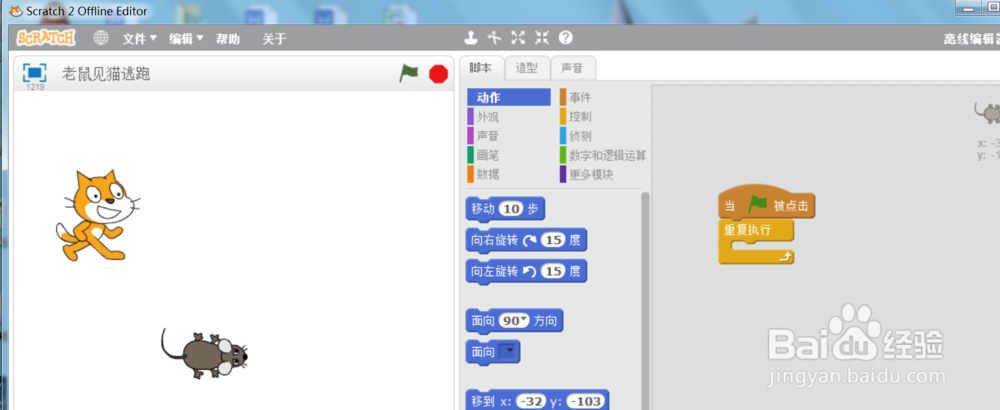Switch stage to full screen mode
This screenshot has height=410, width=1000.
coord(34,72)
